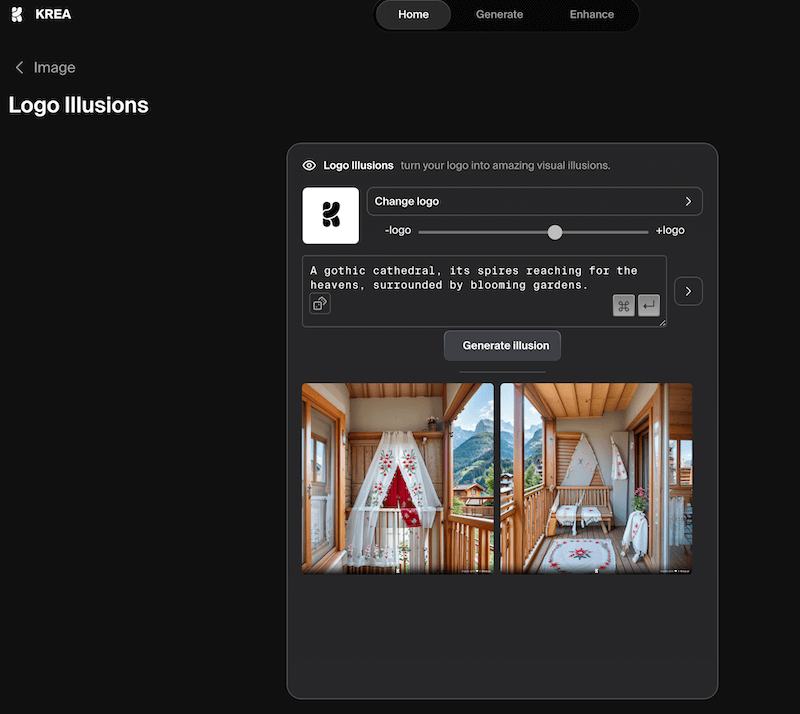Screen dimensions: 800x714
Task: Click the next arrow button beside prompt
Action: click(x=688, y=291)
